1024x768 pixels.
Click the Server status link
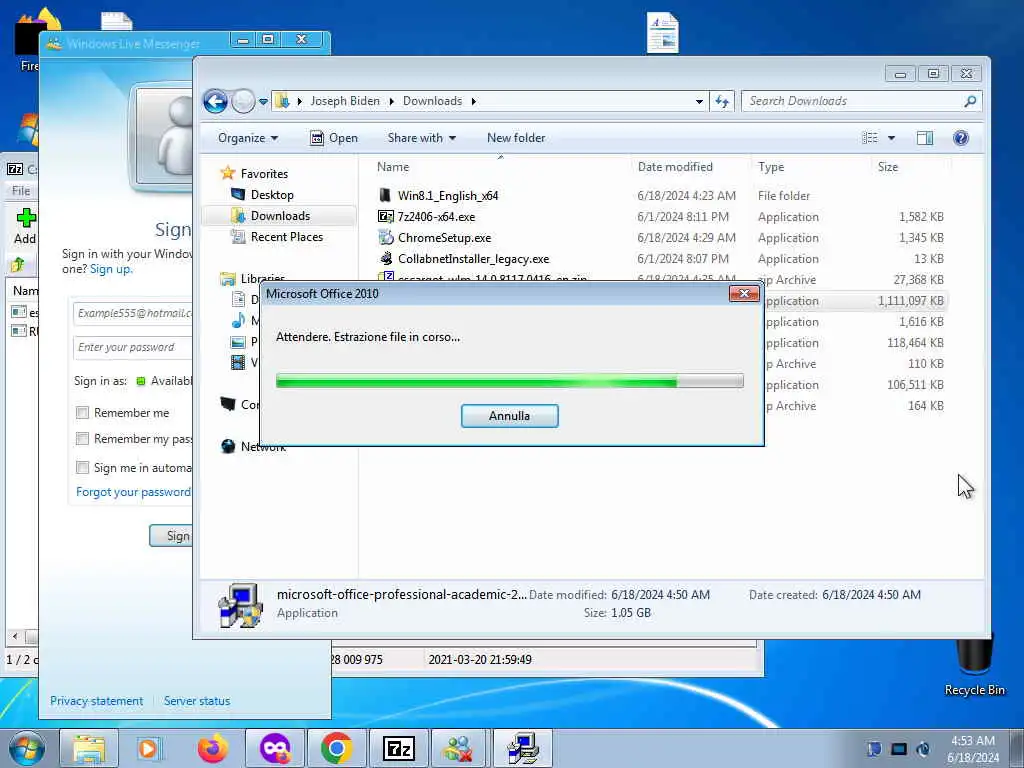(197, 701)
